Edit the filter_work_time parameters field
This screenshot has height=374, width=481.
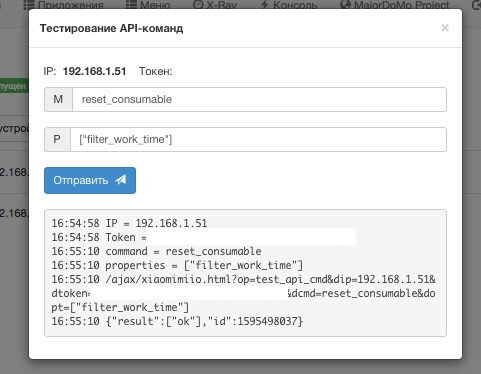coord(258,139)
